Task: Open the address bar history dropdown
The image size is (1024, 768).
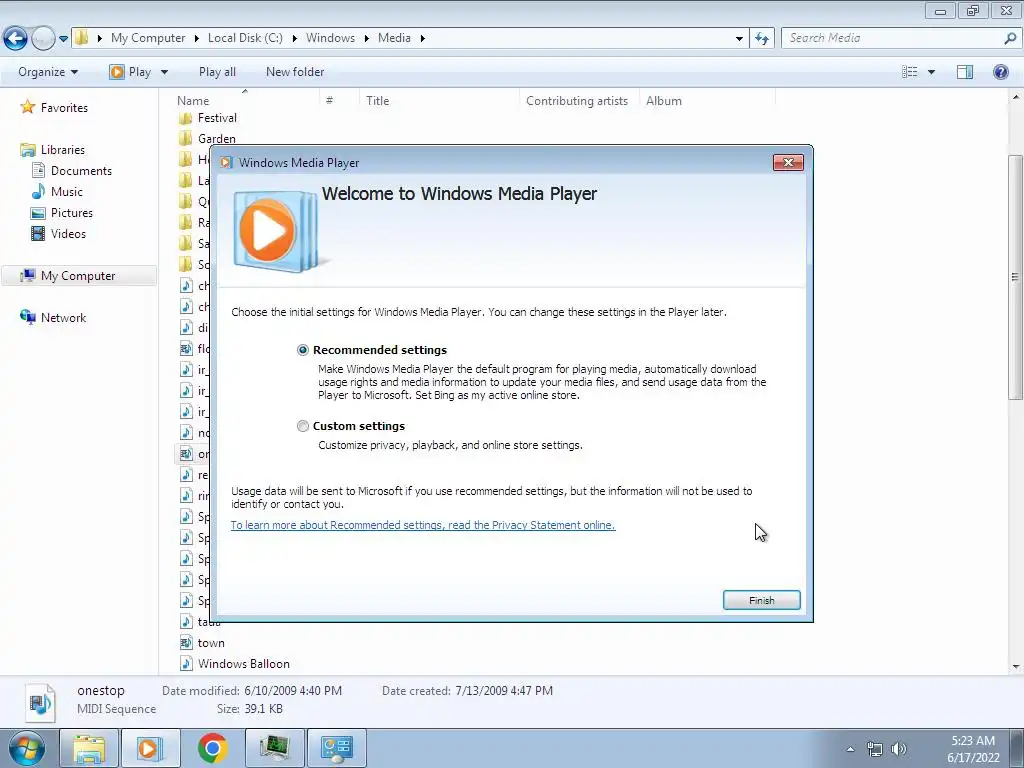Action: click(x=739, y=39)
